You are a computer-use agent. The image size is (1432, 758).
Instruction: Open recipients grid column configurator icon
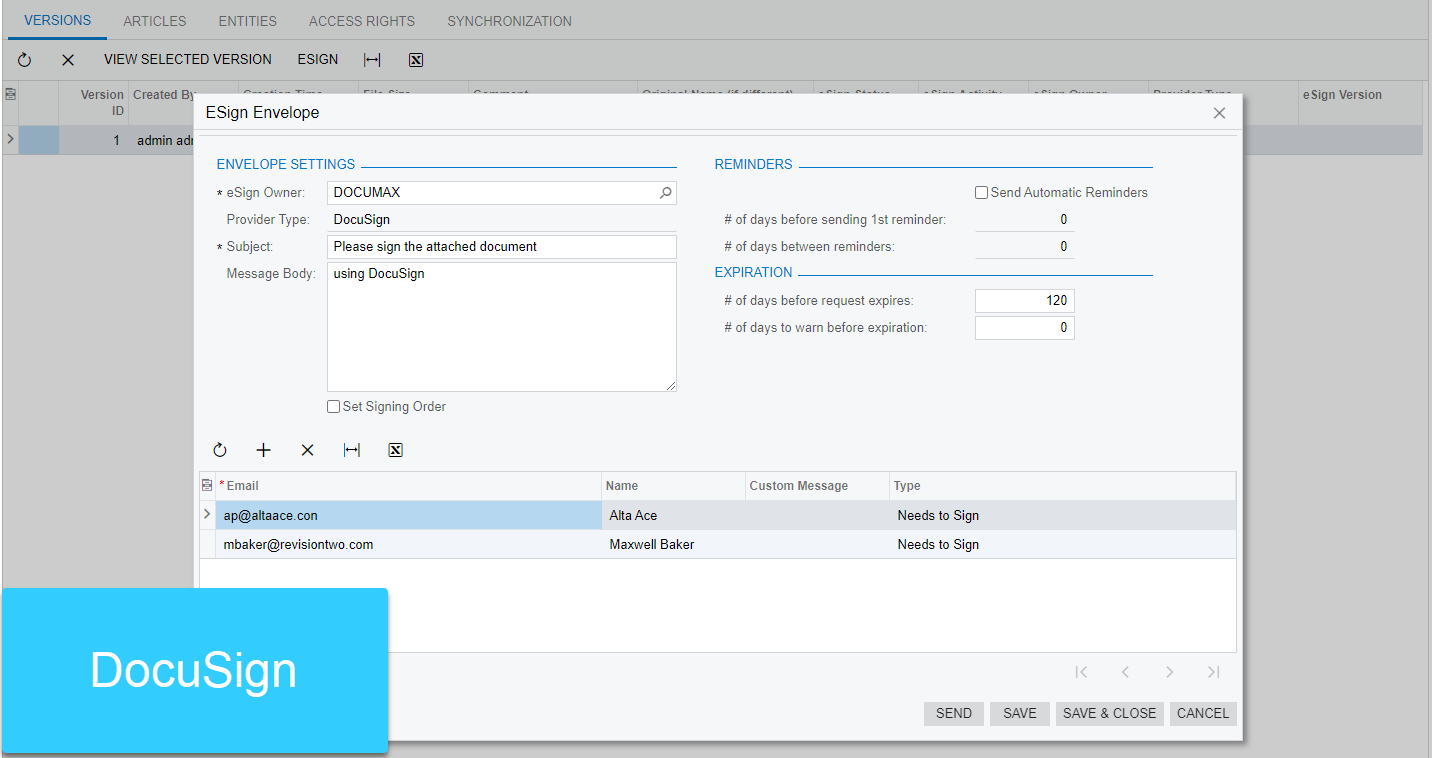(207, 486)
